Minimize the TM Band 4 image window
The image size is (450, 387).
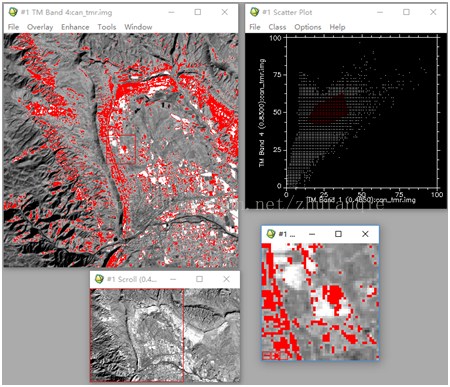point(171,12)
